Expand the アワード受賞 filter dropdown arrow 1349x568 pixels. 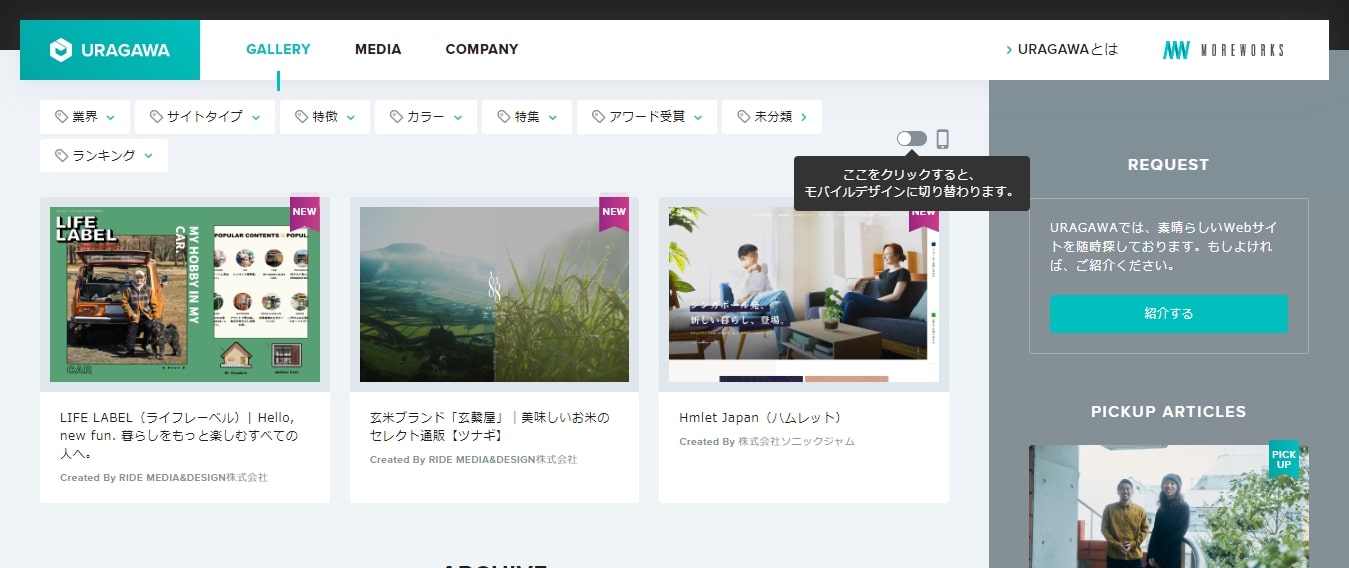tap(698, 118)
